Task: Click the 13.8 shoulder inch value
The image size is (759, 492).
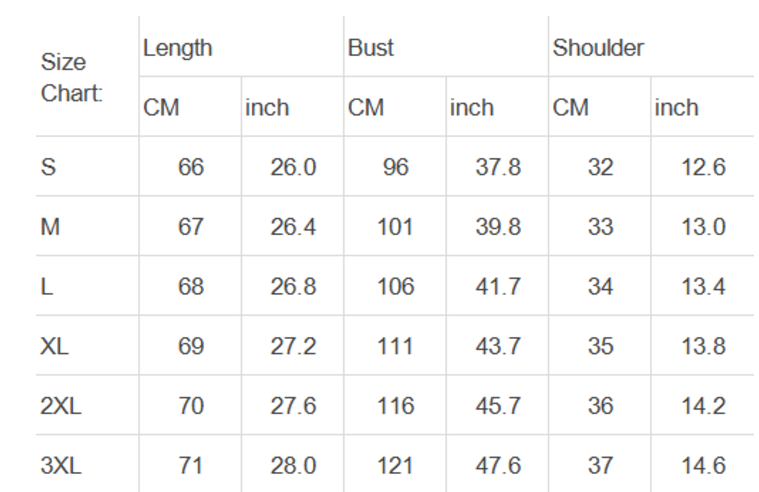Action: tap(703, 346)
